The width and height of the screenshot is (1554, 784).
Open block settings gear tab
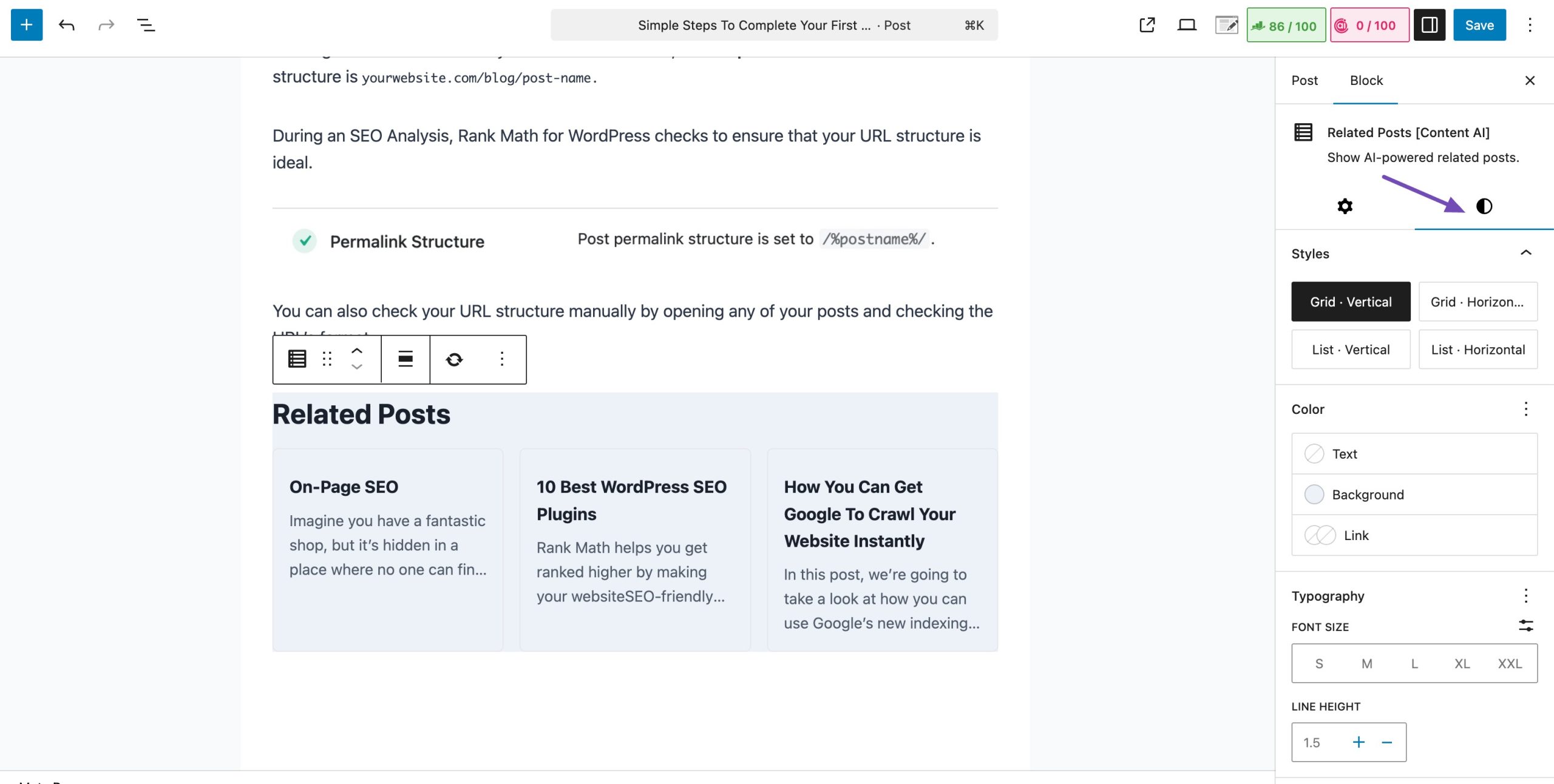click(1345, 206)
